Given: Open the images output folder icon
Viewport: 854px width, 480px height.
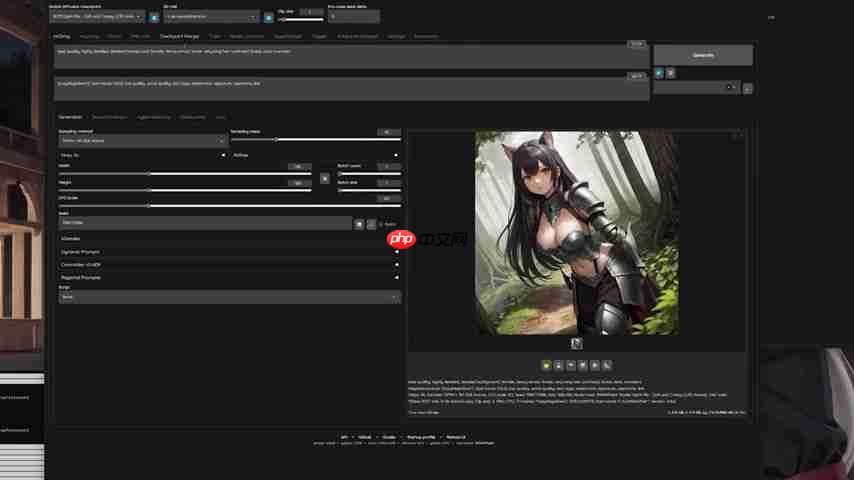Looking at the screenshot, I should (546, 365).
